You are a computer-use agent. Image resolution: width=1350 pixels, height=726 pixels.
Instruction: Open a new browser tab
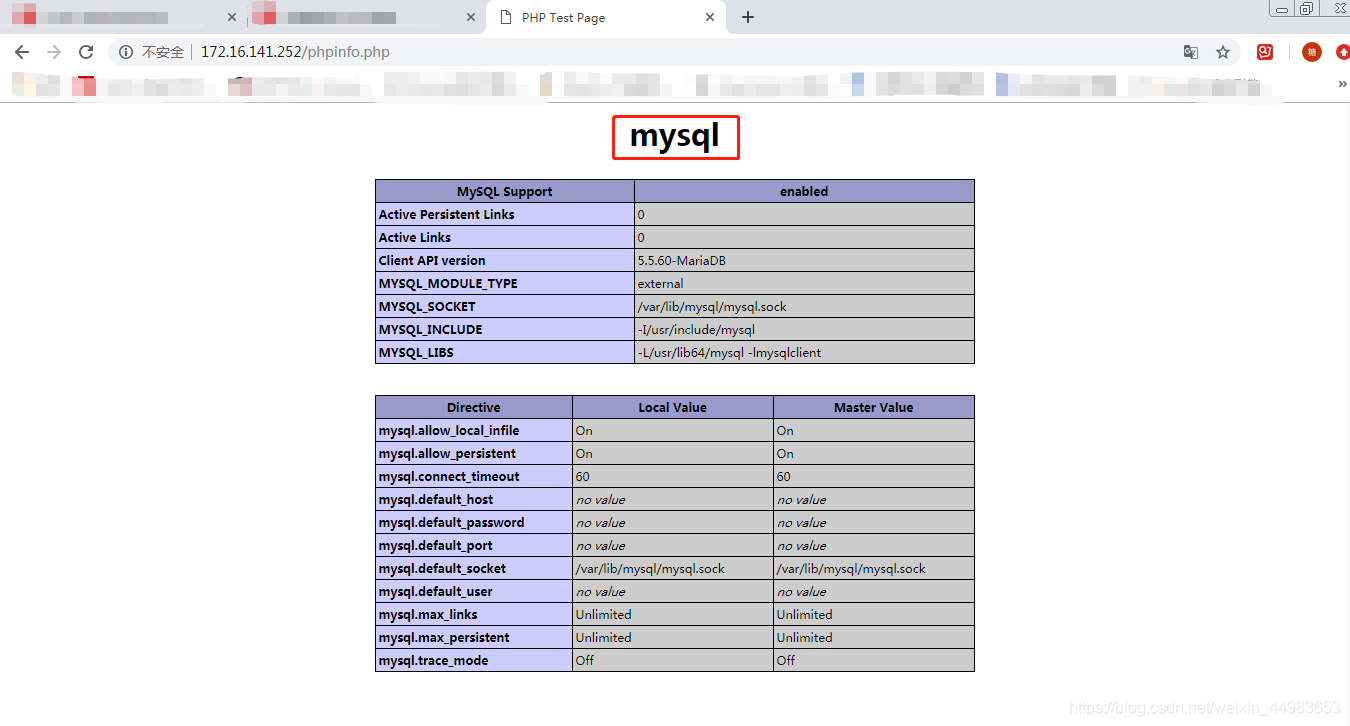748,17
